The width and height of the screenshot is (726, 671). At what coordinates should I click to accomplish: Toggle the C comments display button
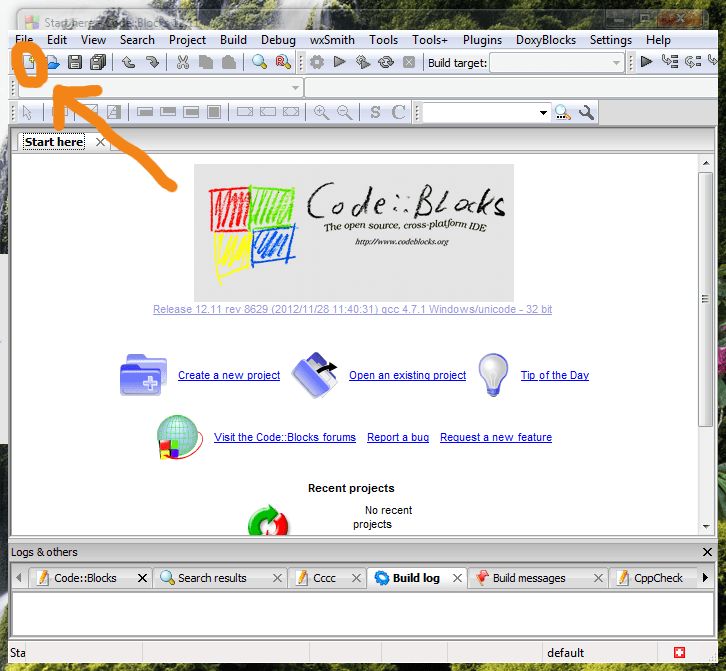399,112
